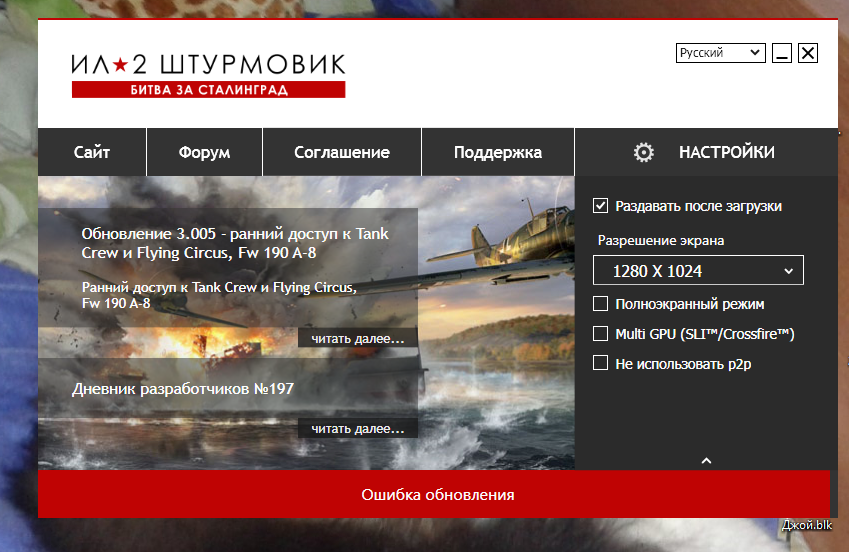Select the Джой.blk desktop file label
This screenshot has height=552, width=849.
click(x=807, y=525)
